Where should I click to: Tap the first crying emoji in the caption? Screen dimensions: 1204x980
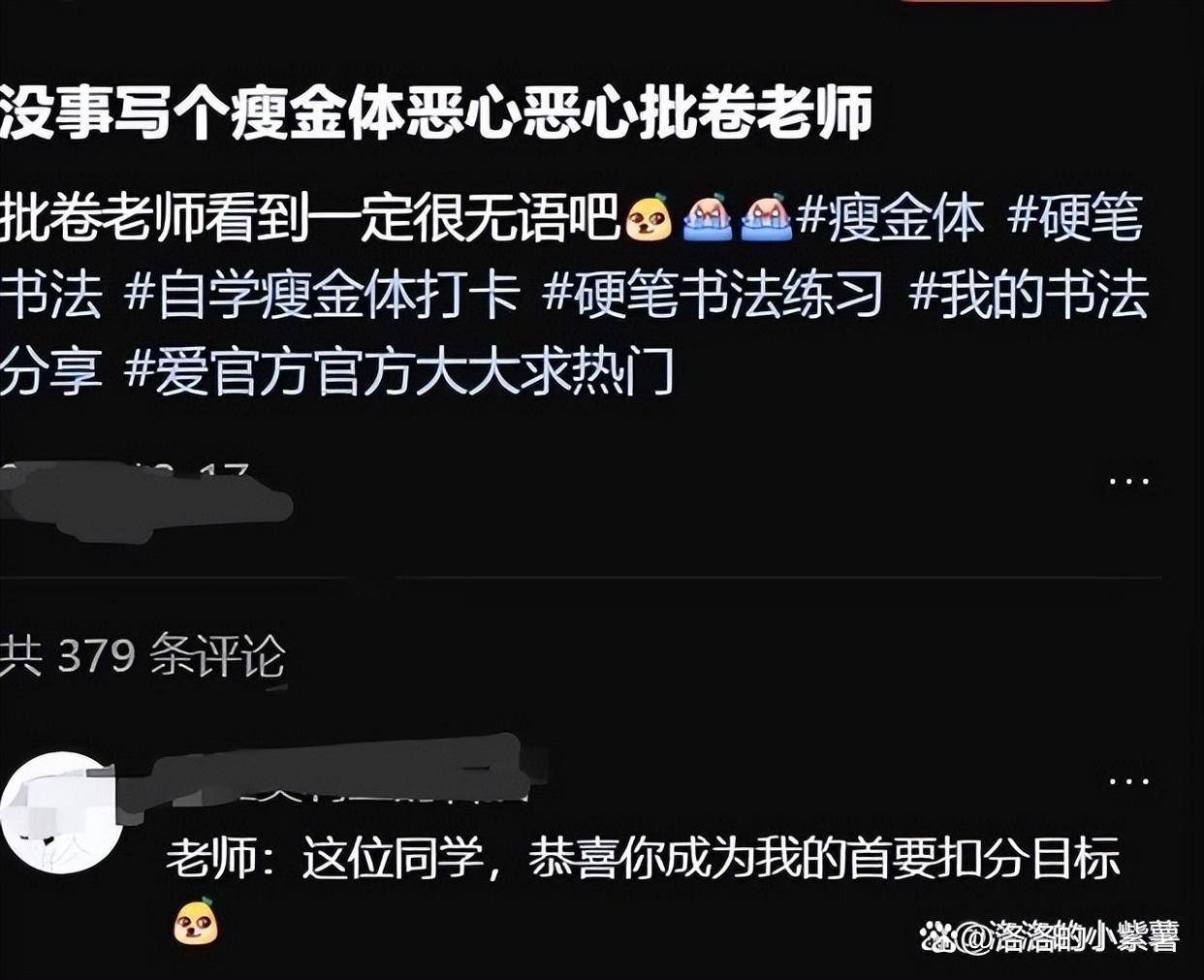[709, 218]
